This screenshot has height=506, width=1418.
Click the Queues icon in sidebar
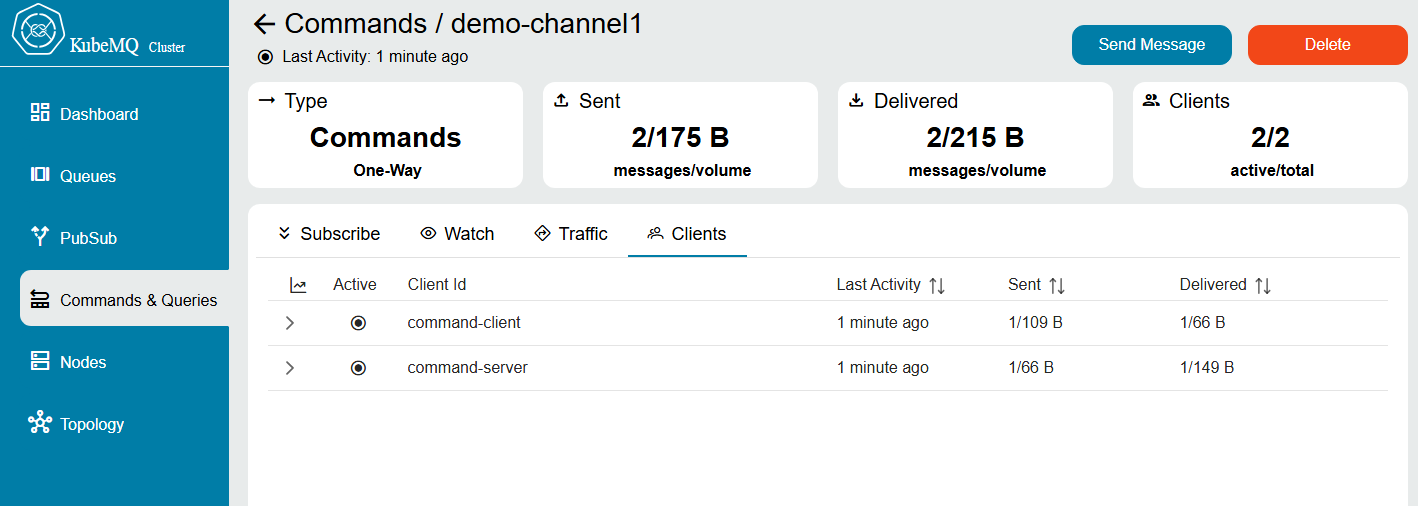[x=40, y=175]
